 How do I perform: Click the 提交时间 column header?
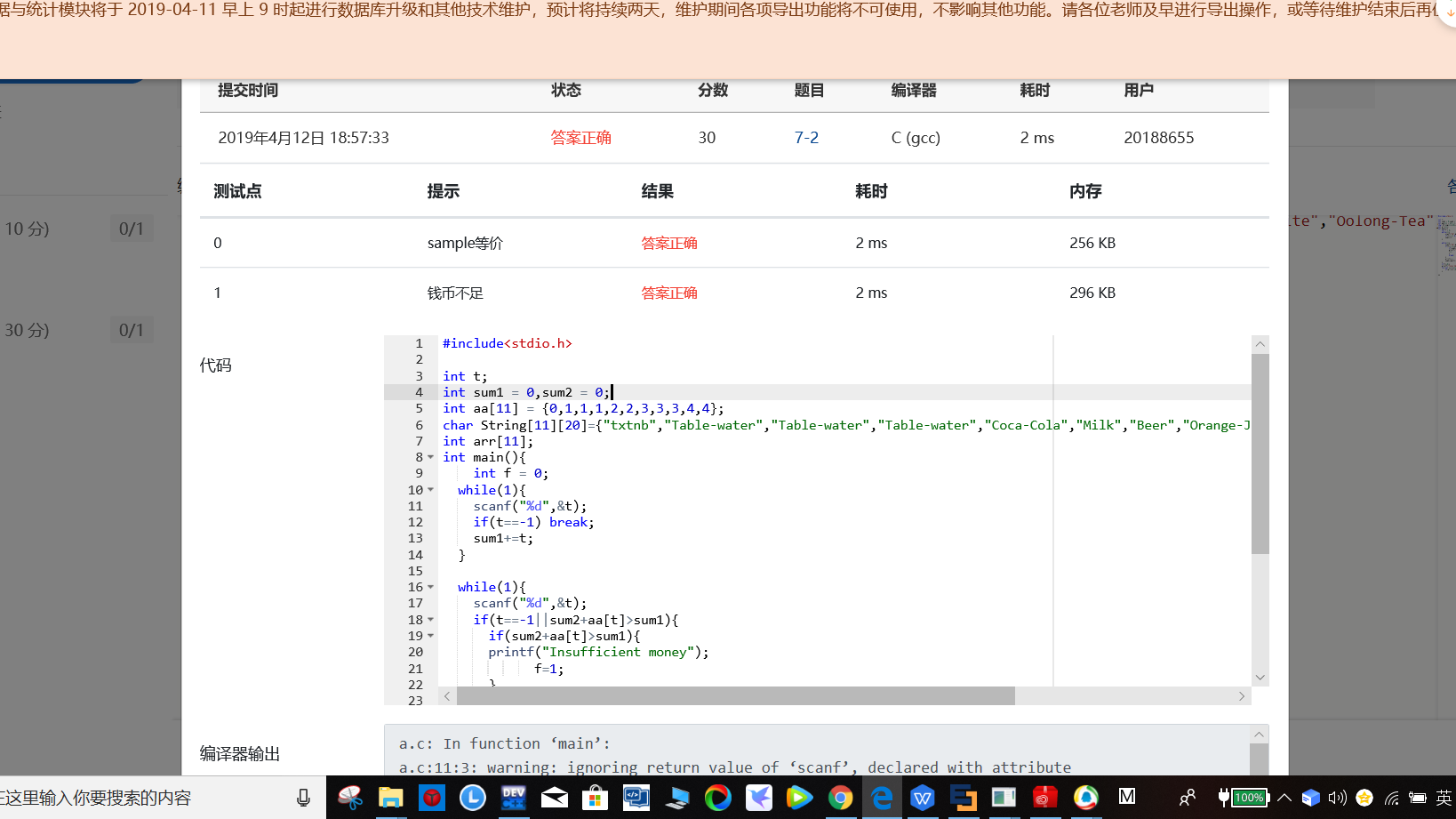(x=248, y=90)
